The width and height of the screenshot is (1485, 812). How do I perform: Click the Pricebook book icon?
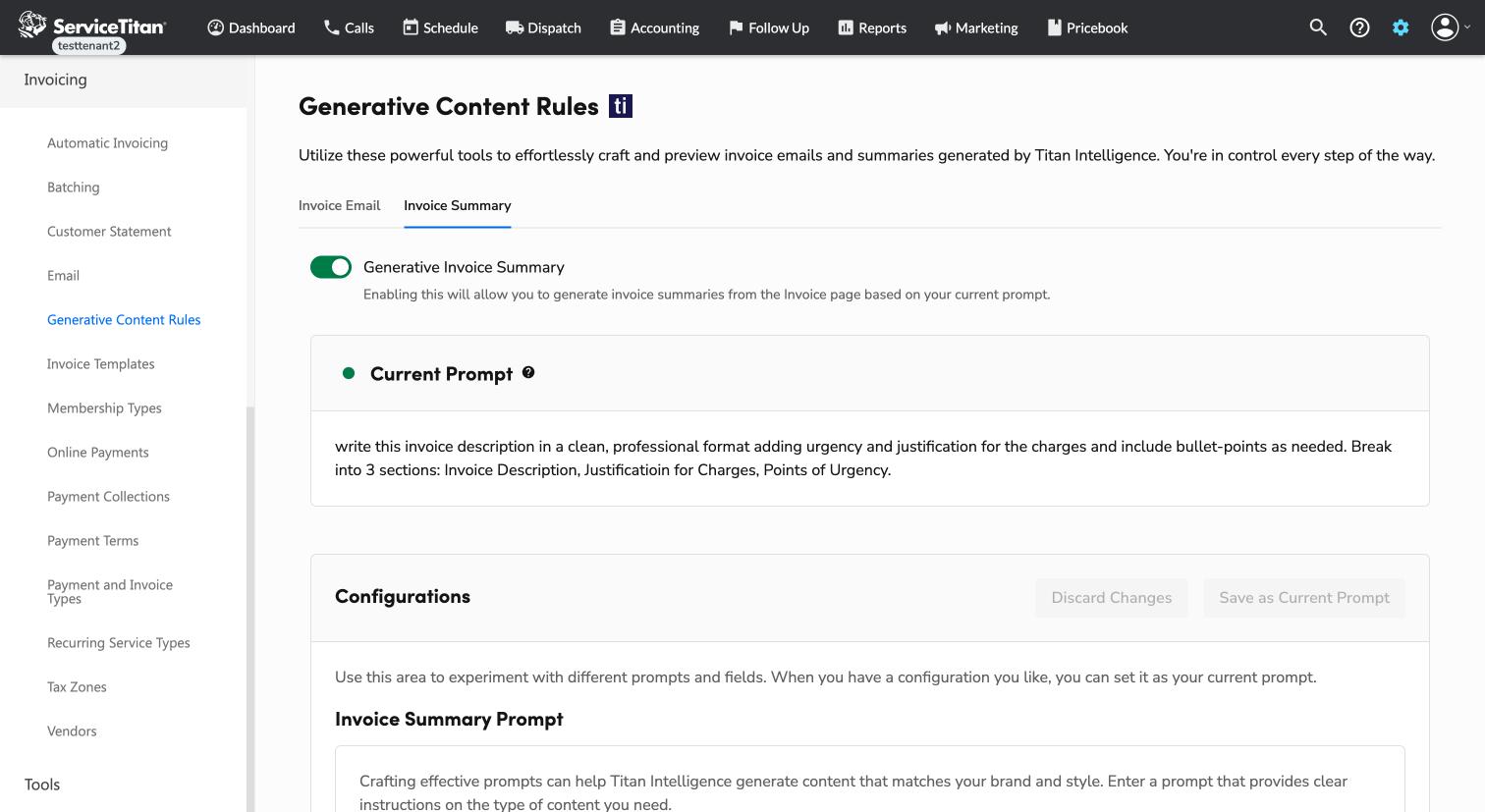tap(1054, 27)
